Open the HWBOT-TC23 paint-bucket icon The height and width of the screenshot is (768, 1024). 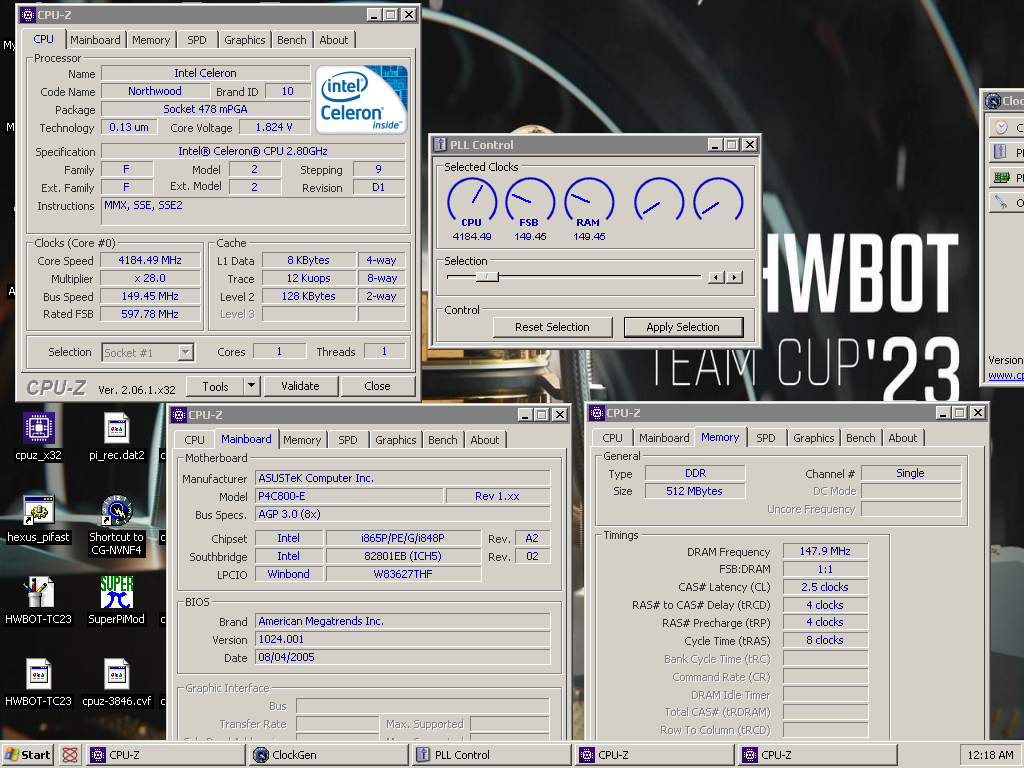pyautogui.click(x=39, y=592)
